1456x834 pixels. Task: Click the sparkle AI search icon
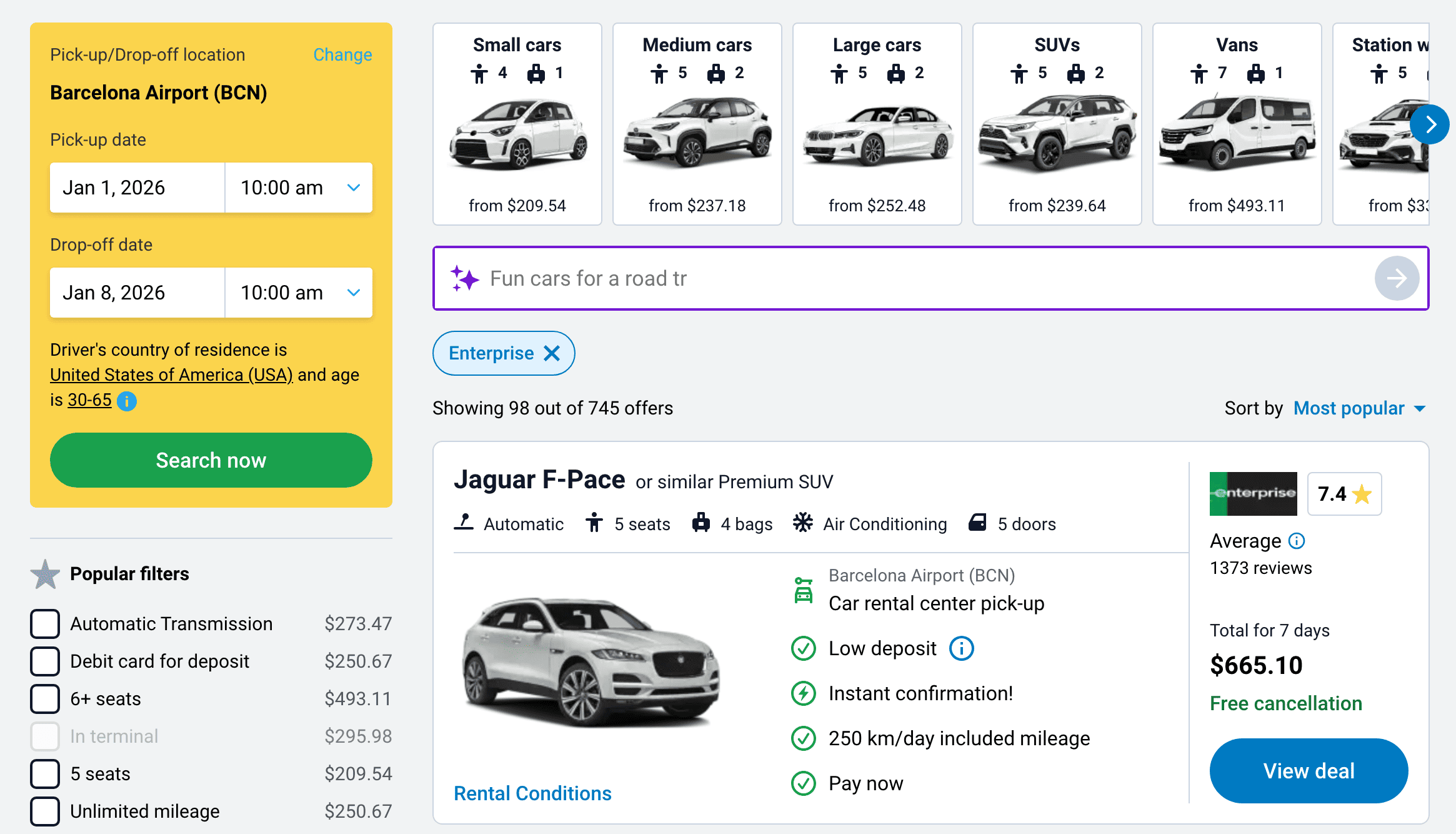(464, 278)
